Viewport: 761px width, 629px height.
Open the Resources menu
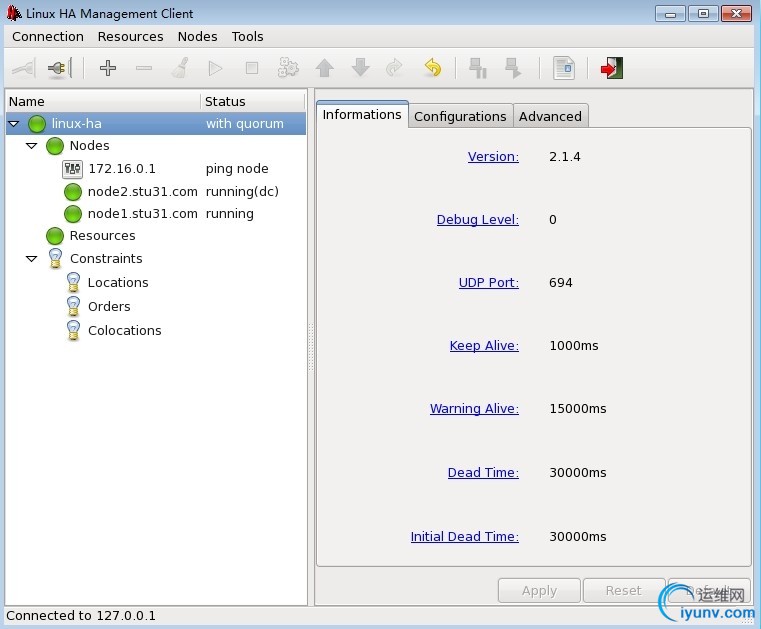coord(131,36)
